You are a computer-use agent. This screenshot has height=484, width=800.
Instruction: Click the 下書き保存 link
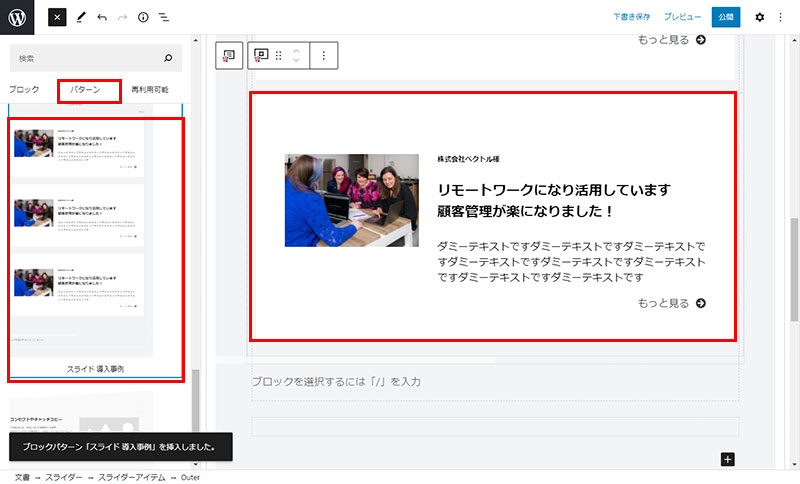[x=633, y=18]
